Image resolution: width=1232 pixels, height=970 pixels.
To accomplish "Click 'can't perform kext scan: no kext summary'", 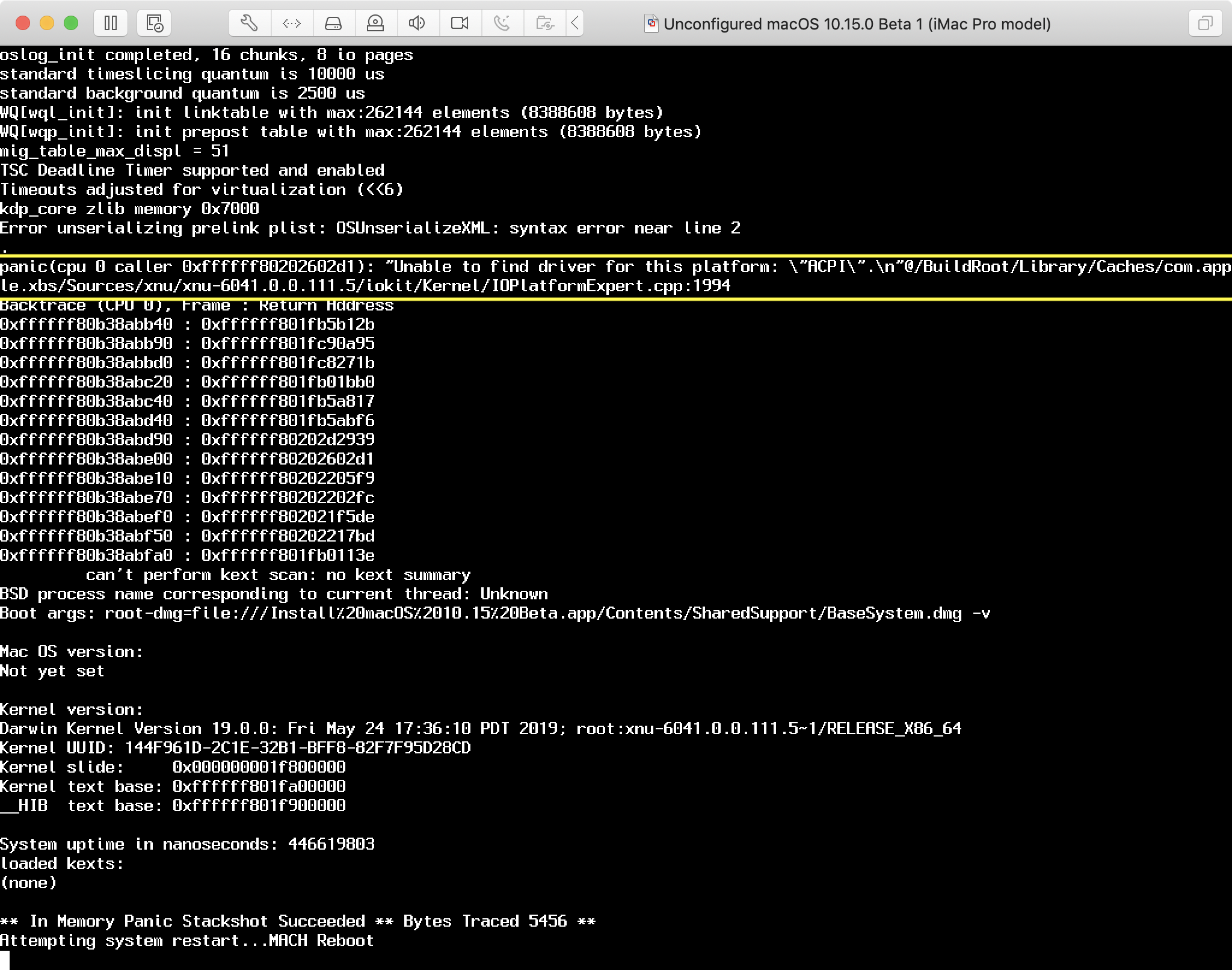I will coord(279,575).
